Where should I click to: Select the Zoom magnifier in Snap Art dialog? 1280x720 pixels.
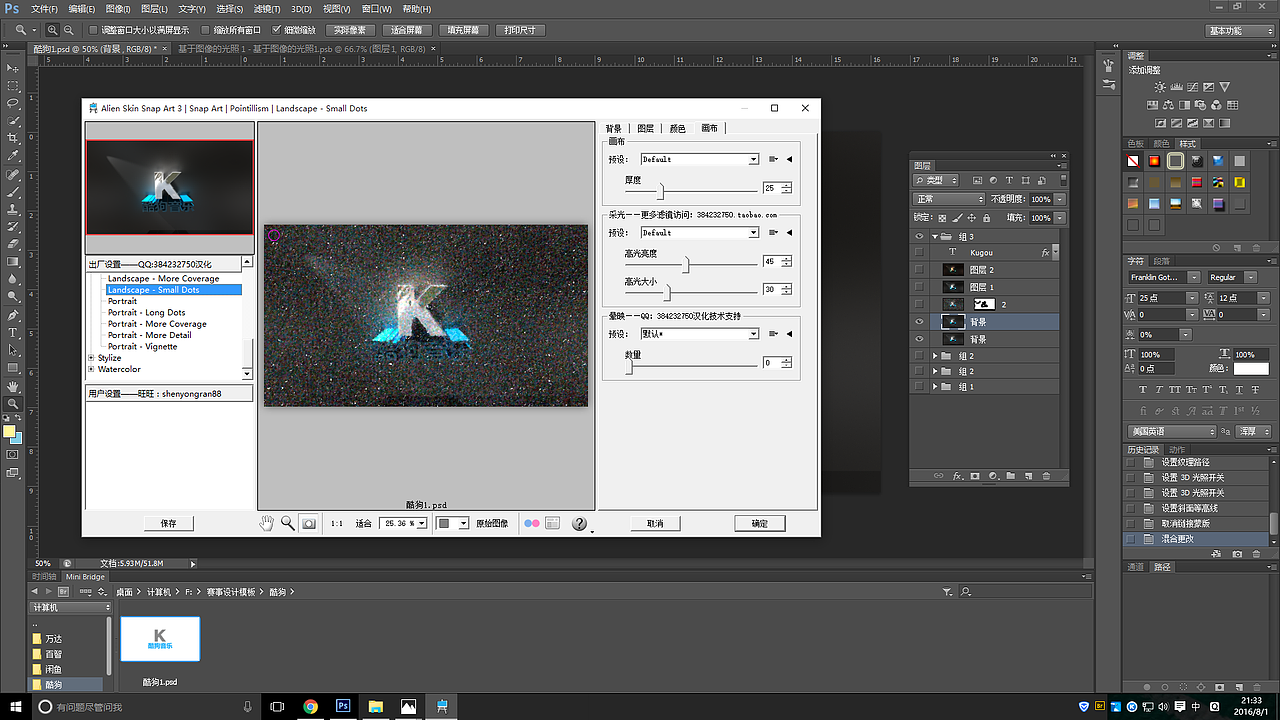pos(288,523)
